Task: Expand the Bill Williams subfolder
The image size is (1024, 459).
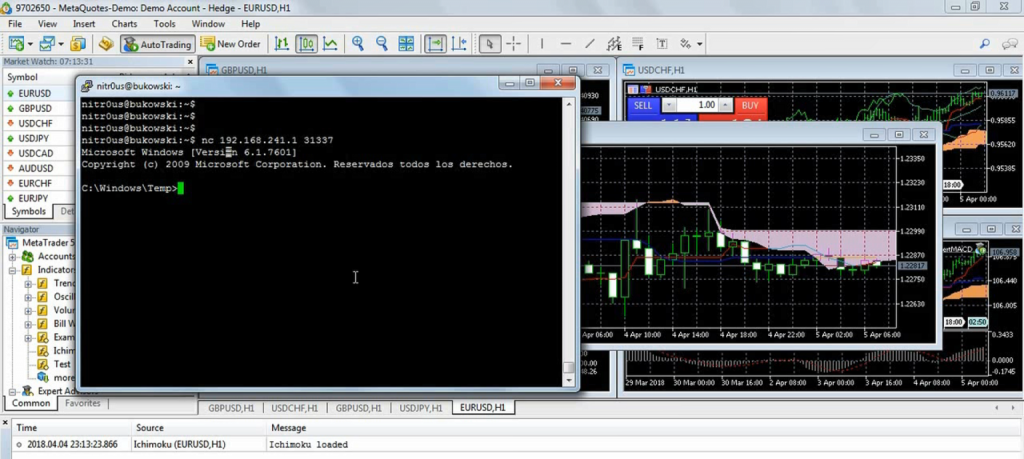Action: [28, 324]
